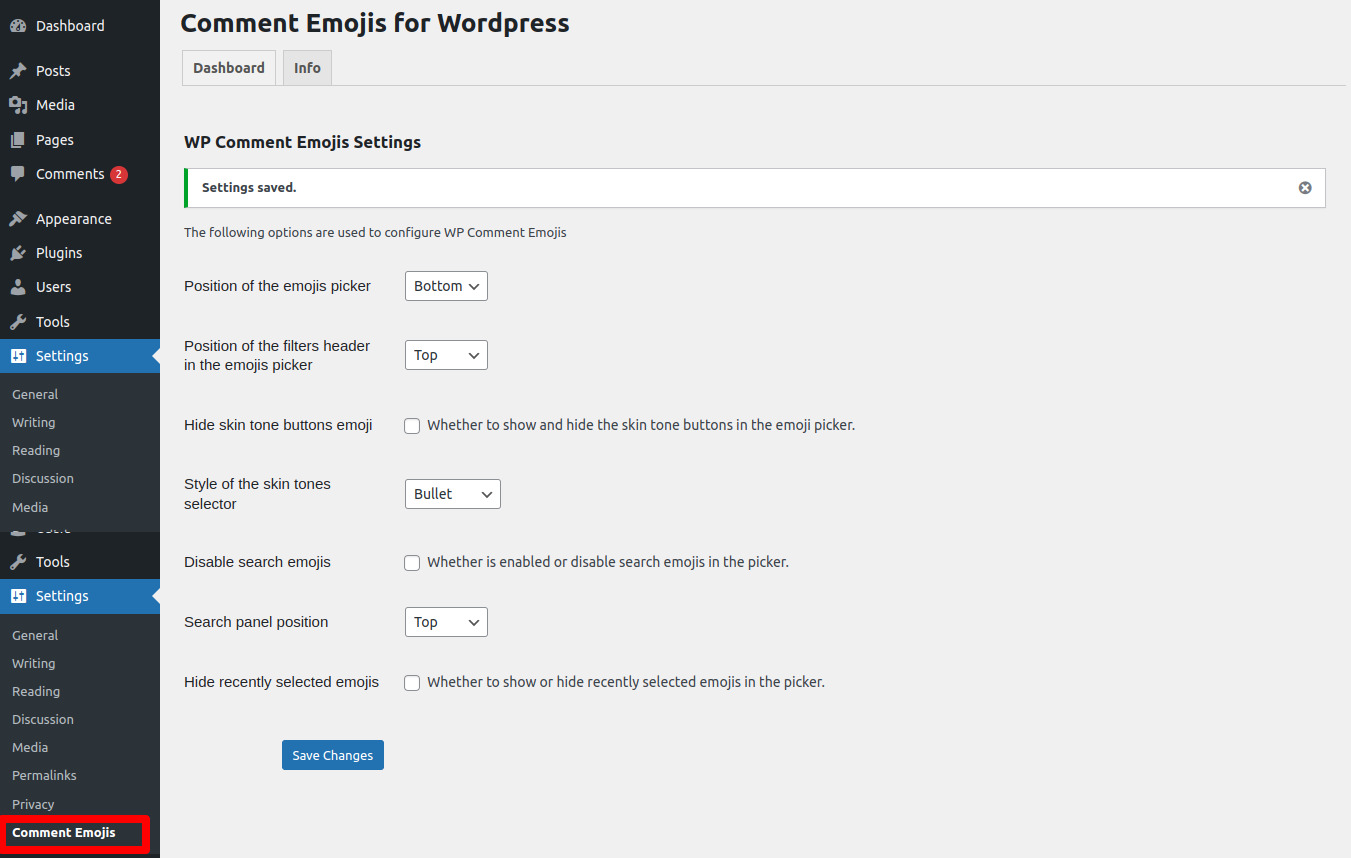This screenshot has height=858, width=1351.
Task: Click the 'The following options are used' description text
Action: (x=375, y=233)
